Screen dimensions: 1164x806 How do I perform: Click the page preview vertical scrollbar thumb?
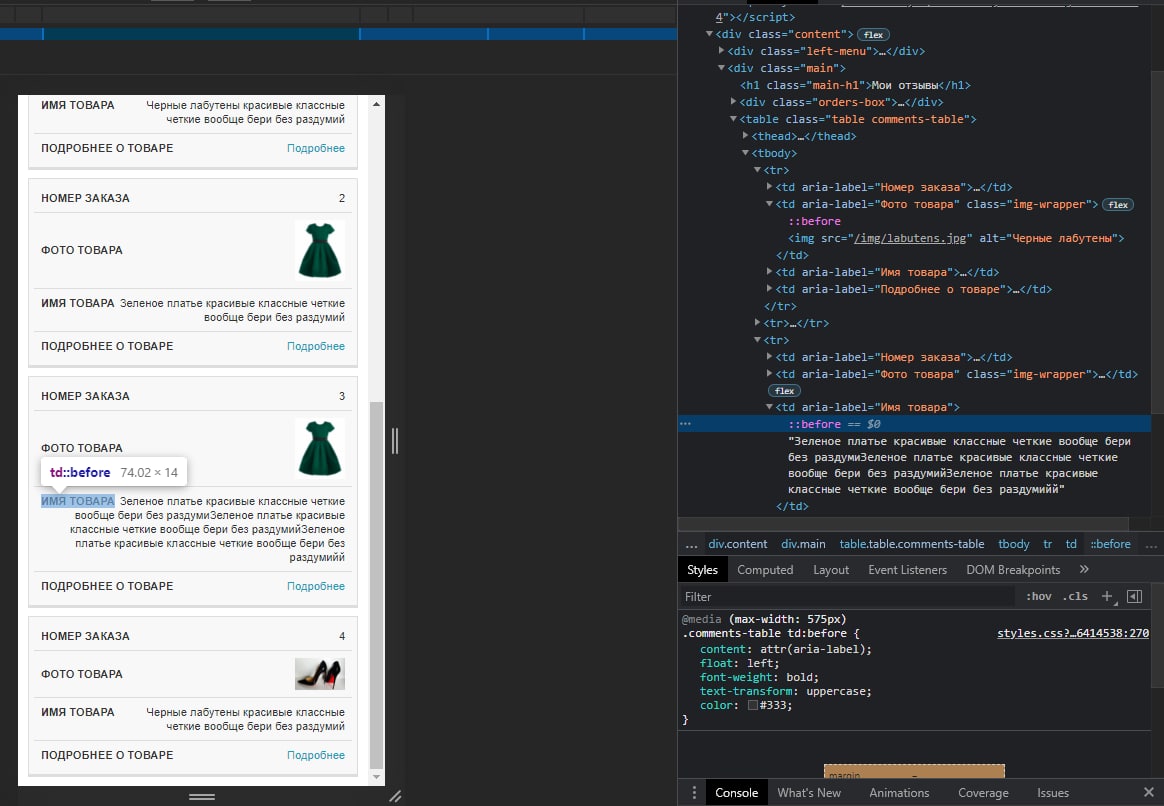point(376,585)
